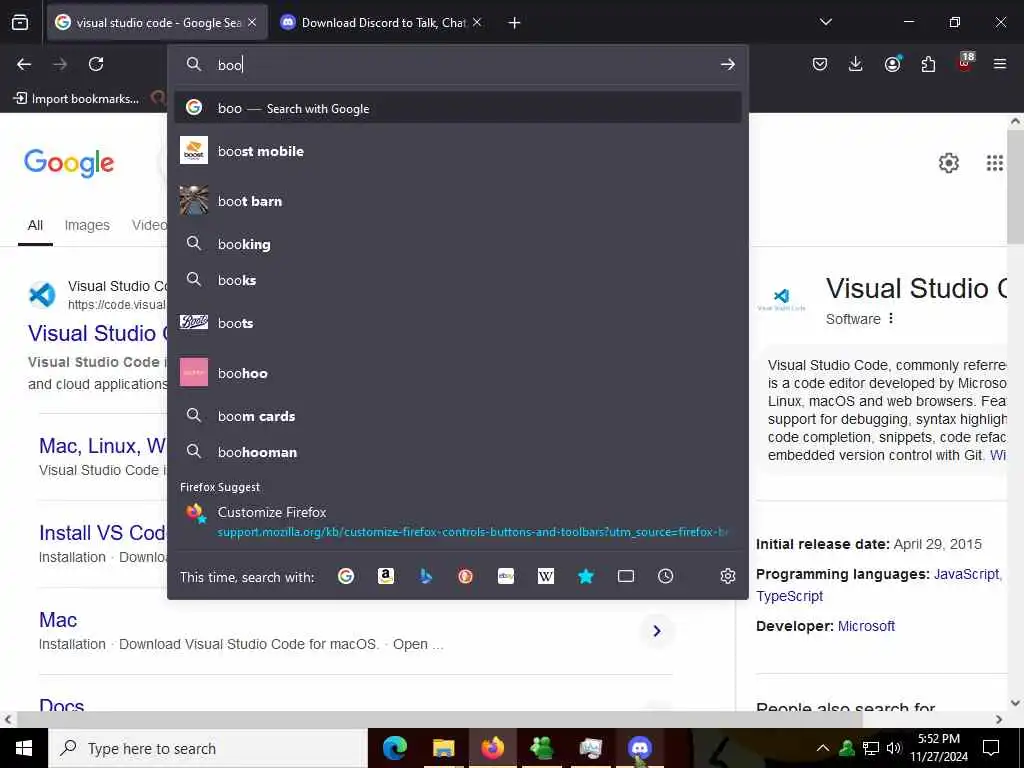Open the Customize Firefox suggestion
Screen dimensions: 1024x768
(x=457, y=521)
